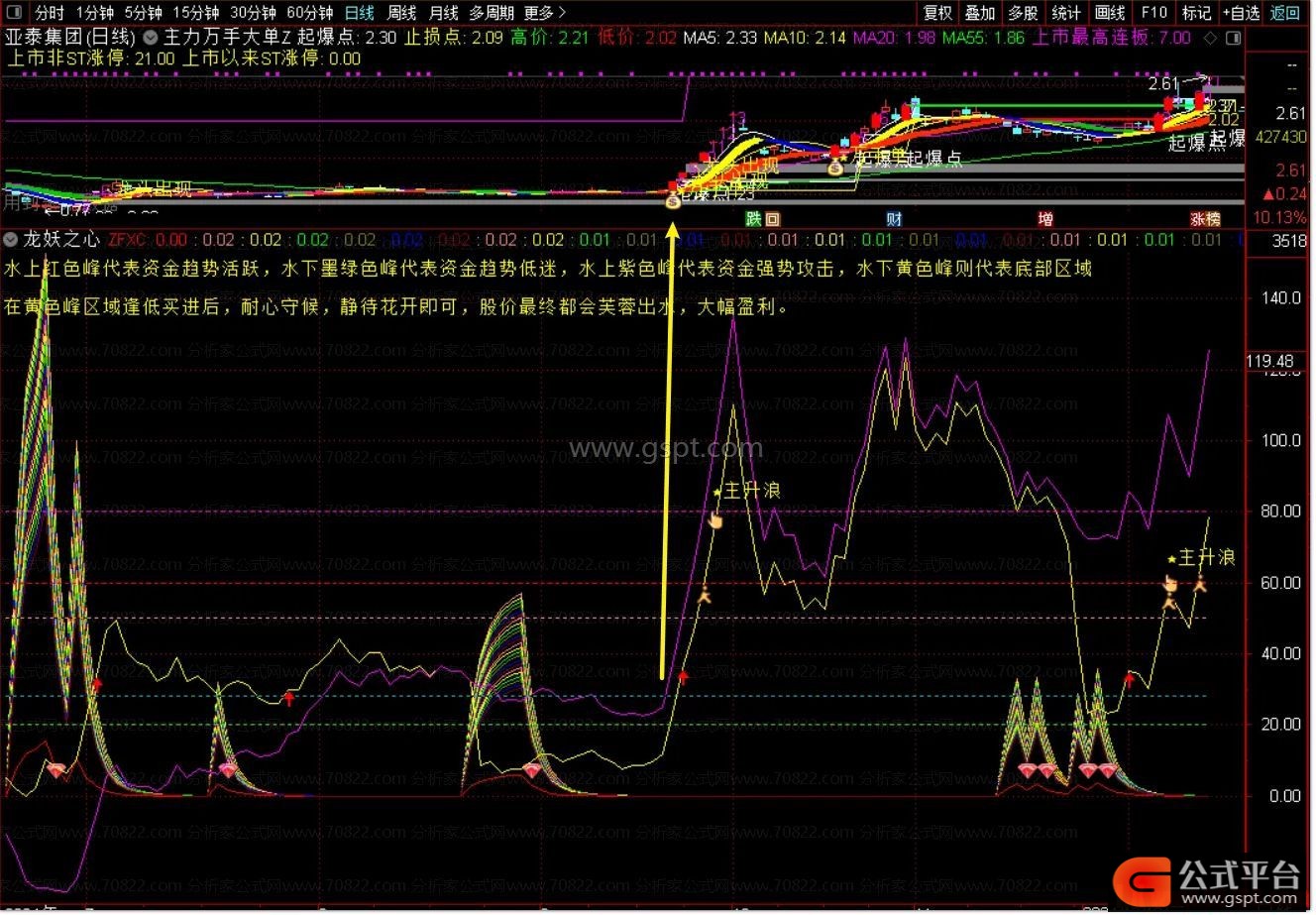Click the red 增 marker icon
Screen dimensions: 1316x915
[1044, 219]
